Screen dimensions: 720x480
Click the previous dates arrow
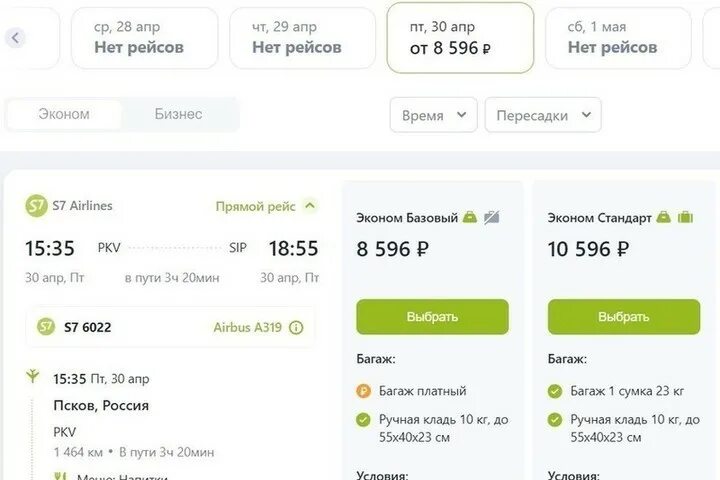click(x=16, y=38)
